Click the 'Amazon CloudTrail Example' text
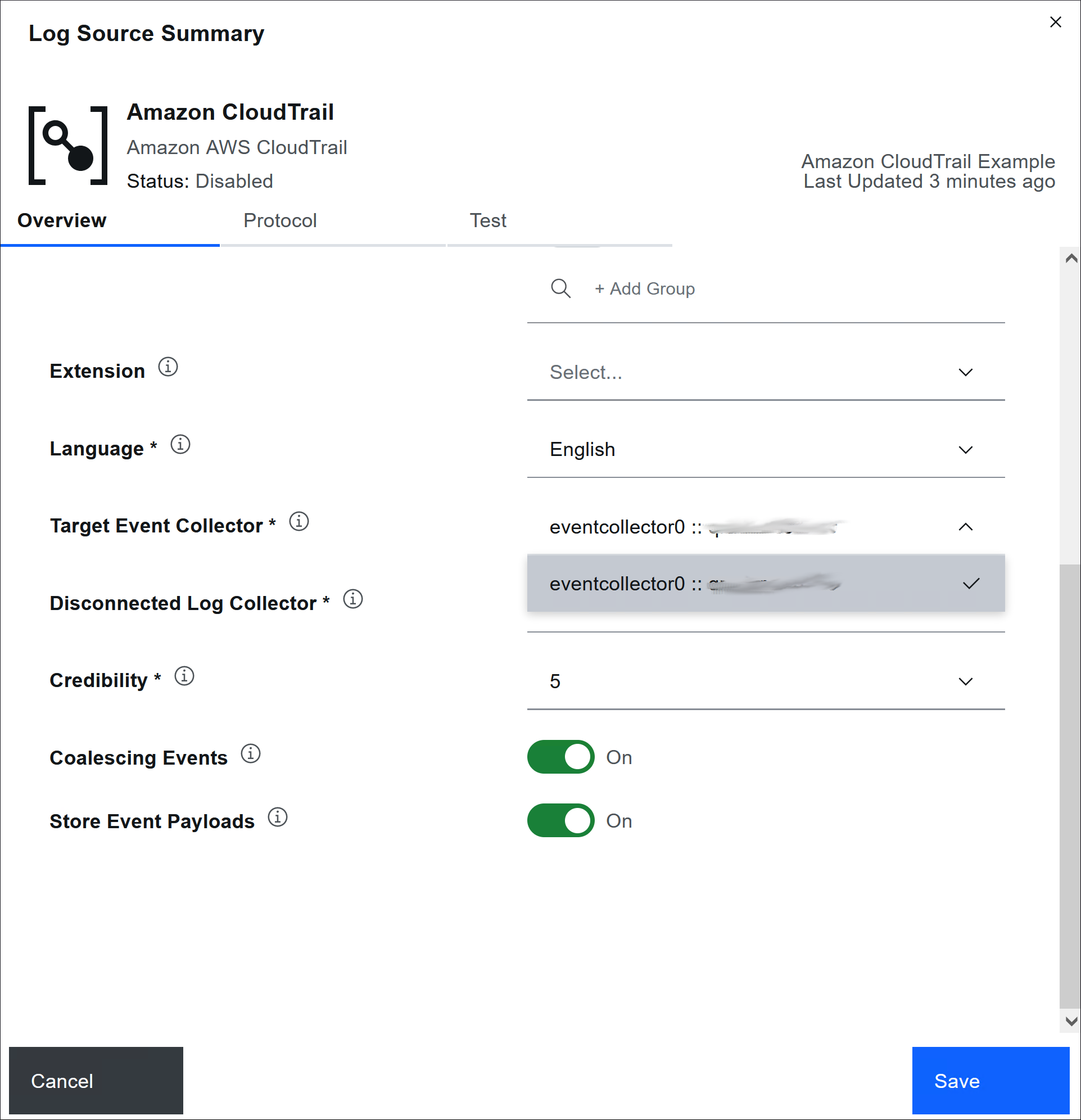1081x1120 pixels. 928,161
